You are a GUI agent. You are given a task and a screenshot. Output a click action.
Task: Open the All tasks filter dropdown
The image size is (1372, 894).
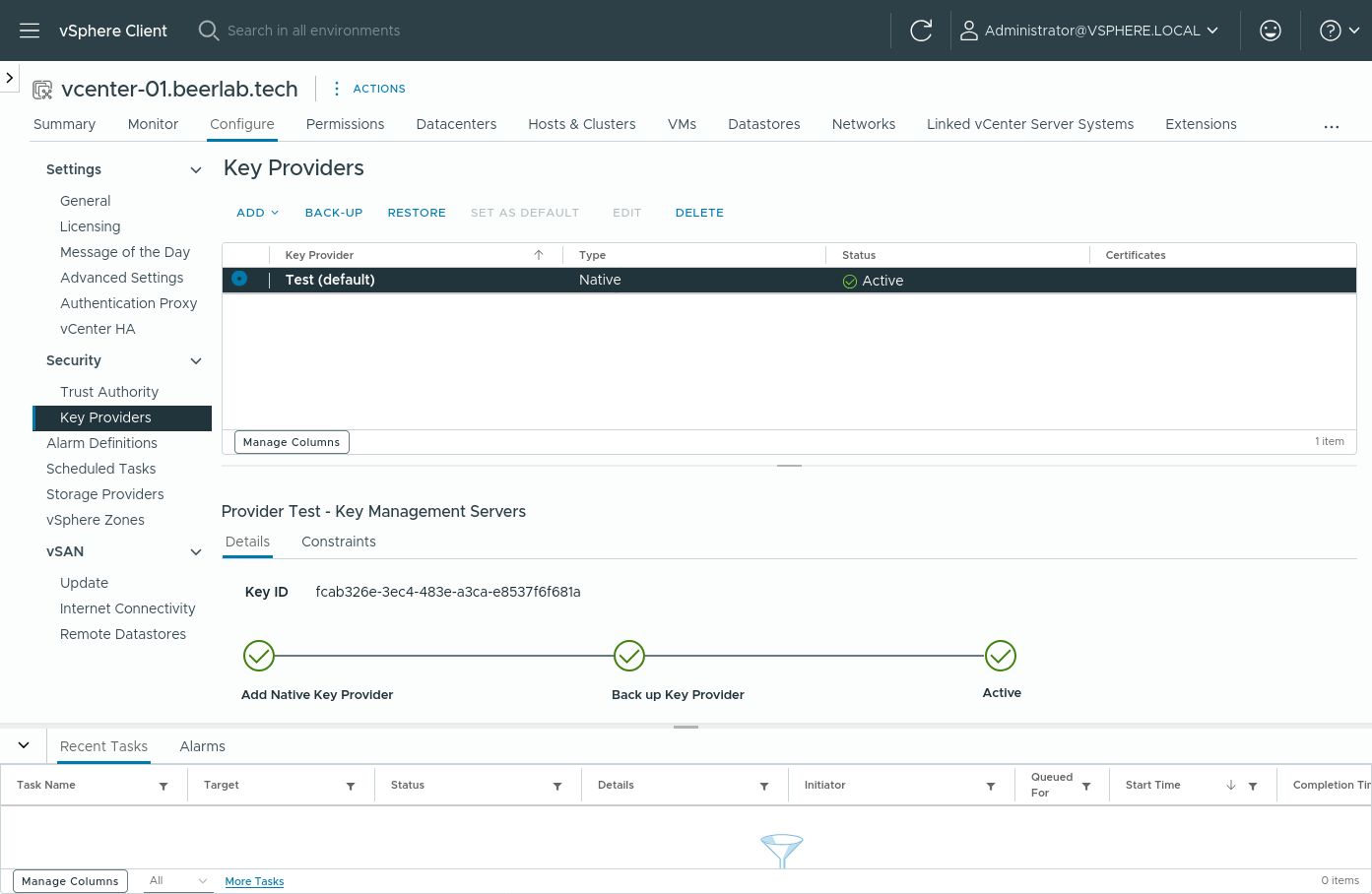pyautogui.click(x=178, y=881)
